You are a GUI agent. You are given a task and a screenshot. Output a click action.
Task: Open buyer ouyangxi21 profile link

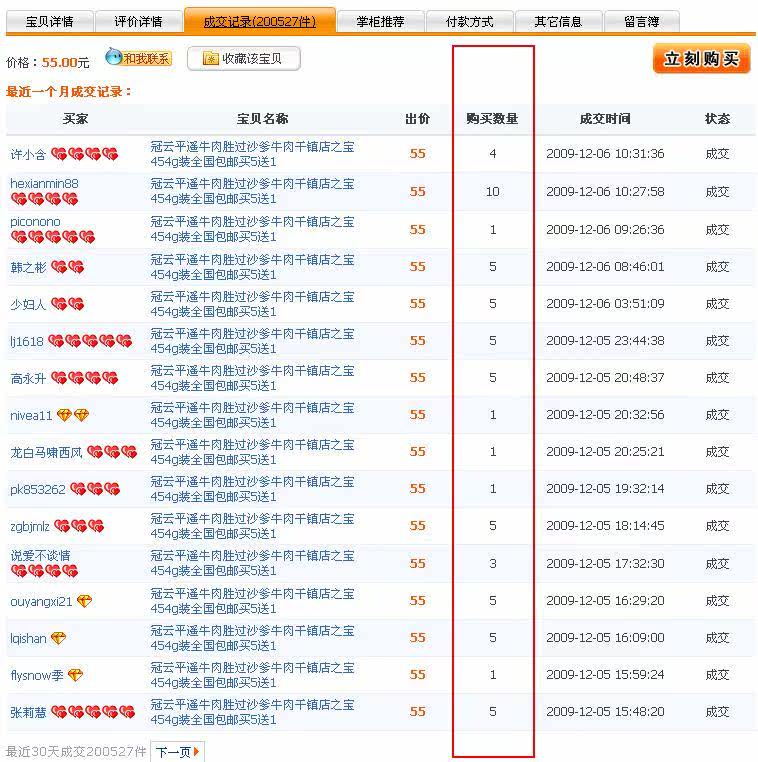41,602
